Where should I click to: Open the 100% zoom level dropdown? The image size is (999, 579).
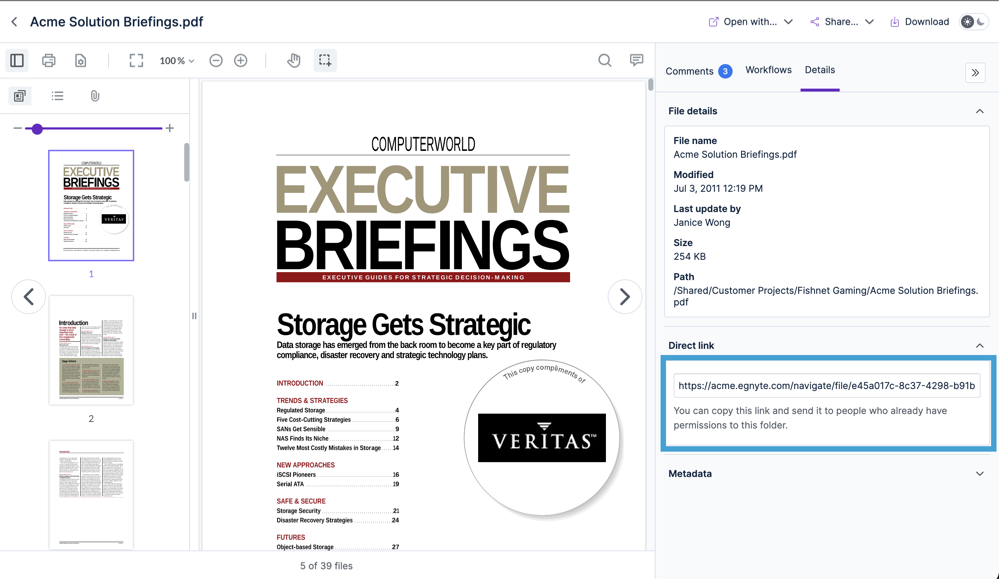tap(176, 61)
